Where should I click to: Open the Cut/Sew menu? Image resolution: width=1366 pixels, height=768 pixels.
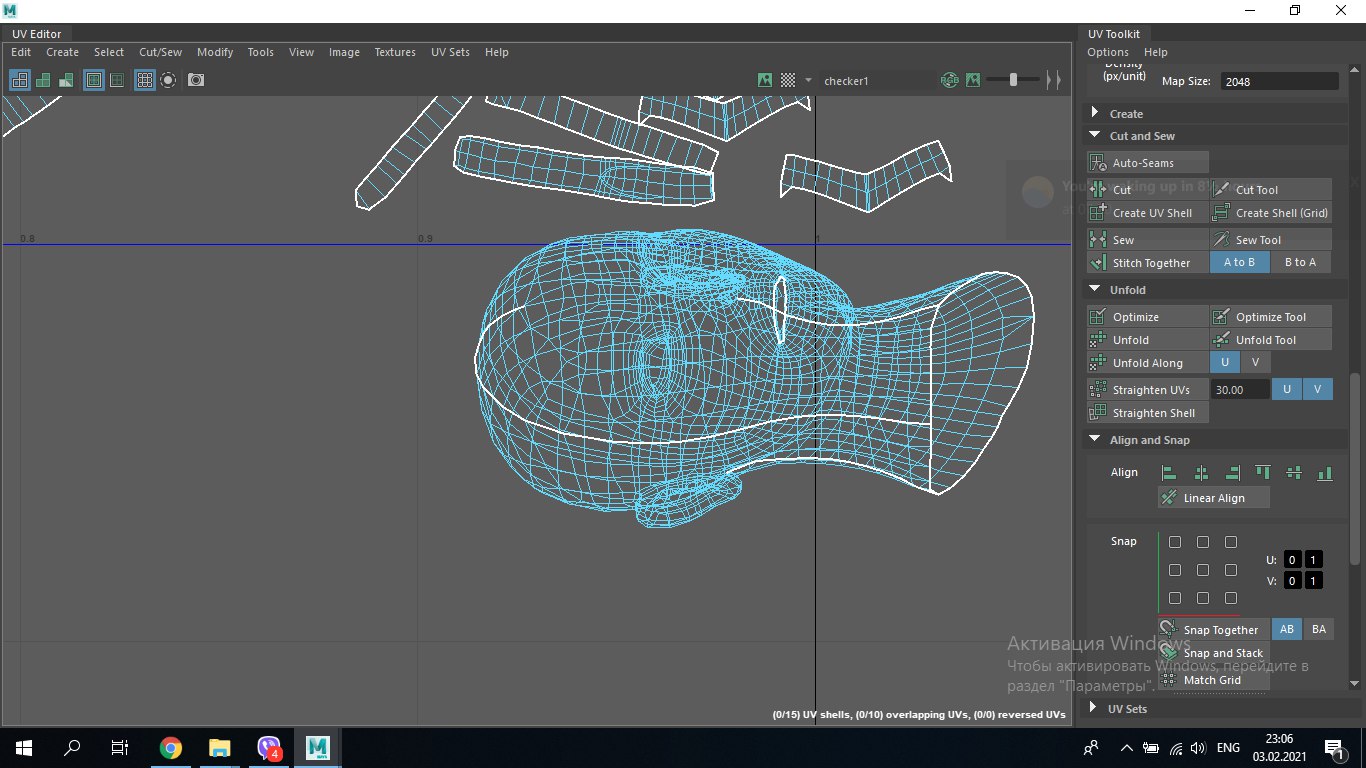point(160,52)
